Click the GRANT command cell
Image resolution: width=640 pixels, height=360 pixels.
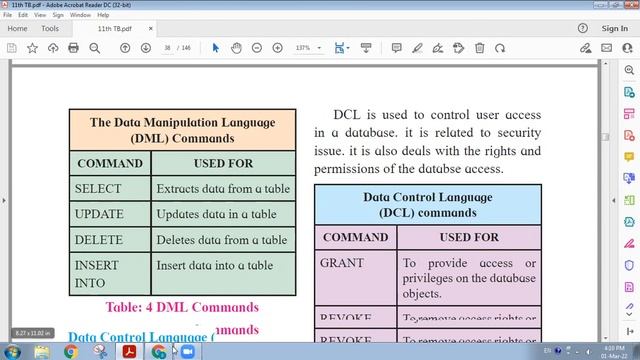[x=356, y=278]
